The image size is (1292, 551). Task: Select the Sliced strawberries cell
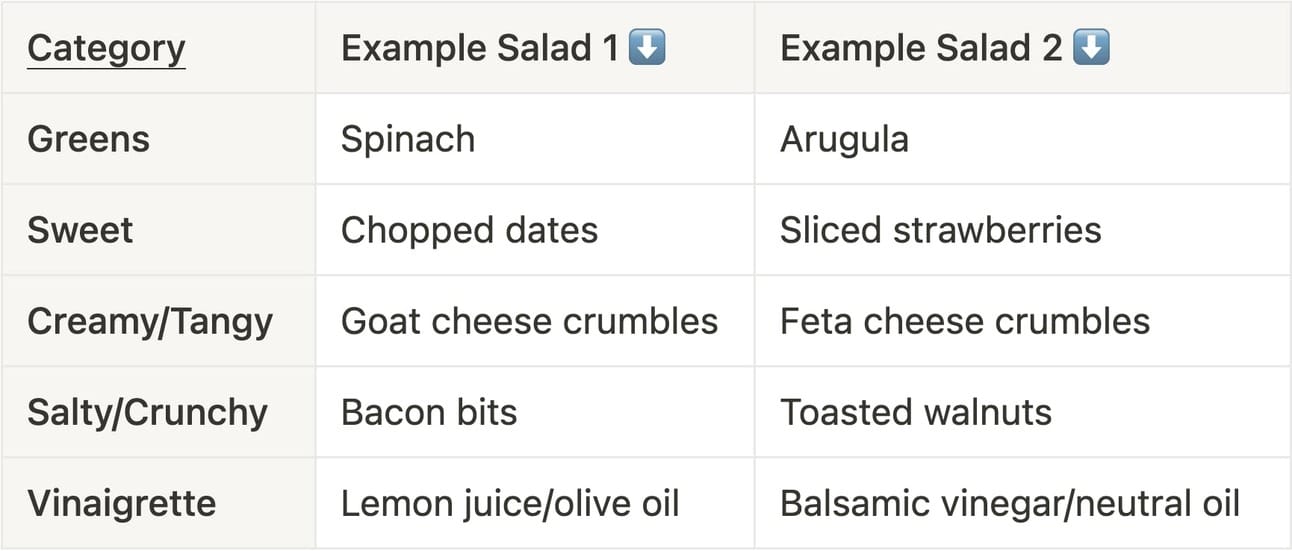pyautogui.click(x=940, y=230)
